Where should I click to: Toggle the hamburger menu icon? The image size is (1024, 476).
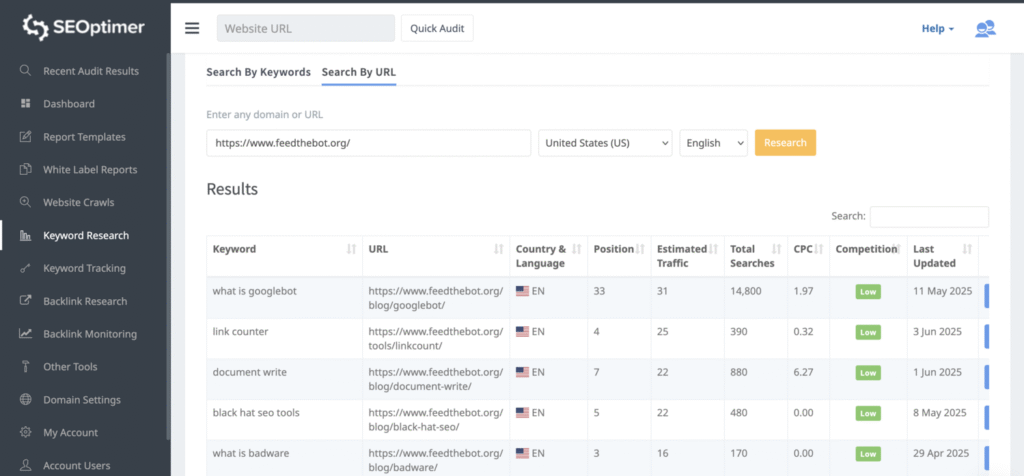[x=192, y=28]
